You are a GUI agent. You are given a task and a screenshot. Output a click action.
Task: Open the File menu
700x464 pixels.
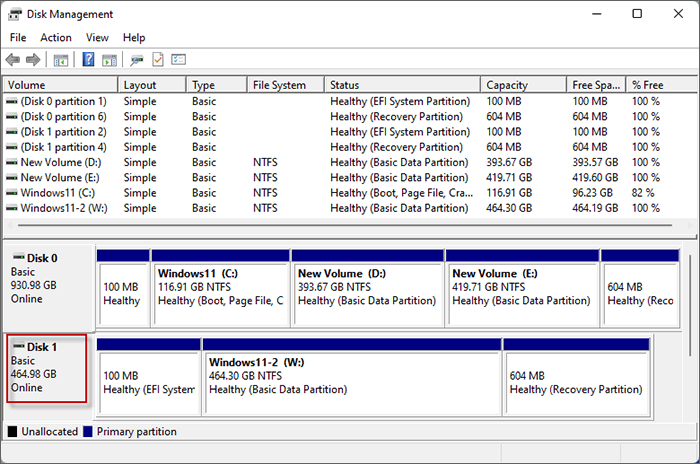pos(18,37)
